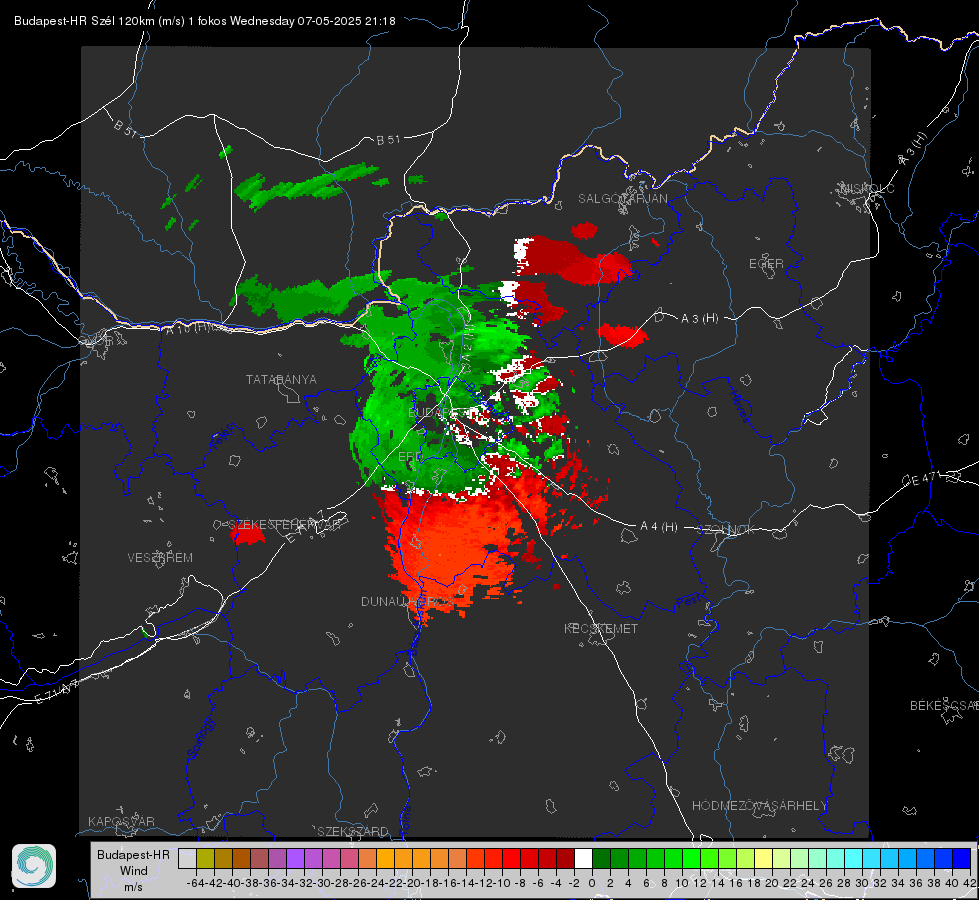
Task: Pick the dark green swatch between 0 and 2
Action: (601, 858)
